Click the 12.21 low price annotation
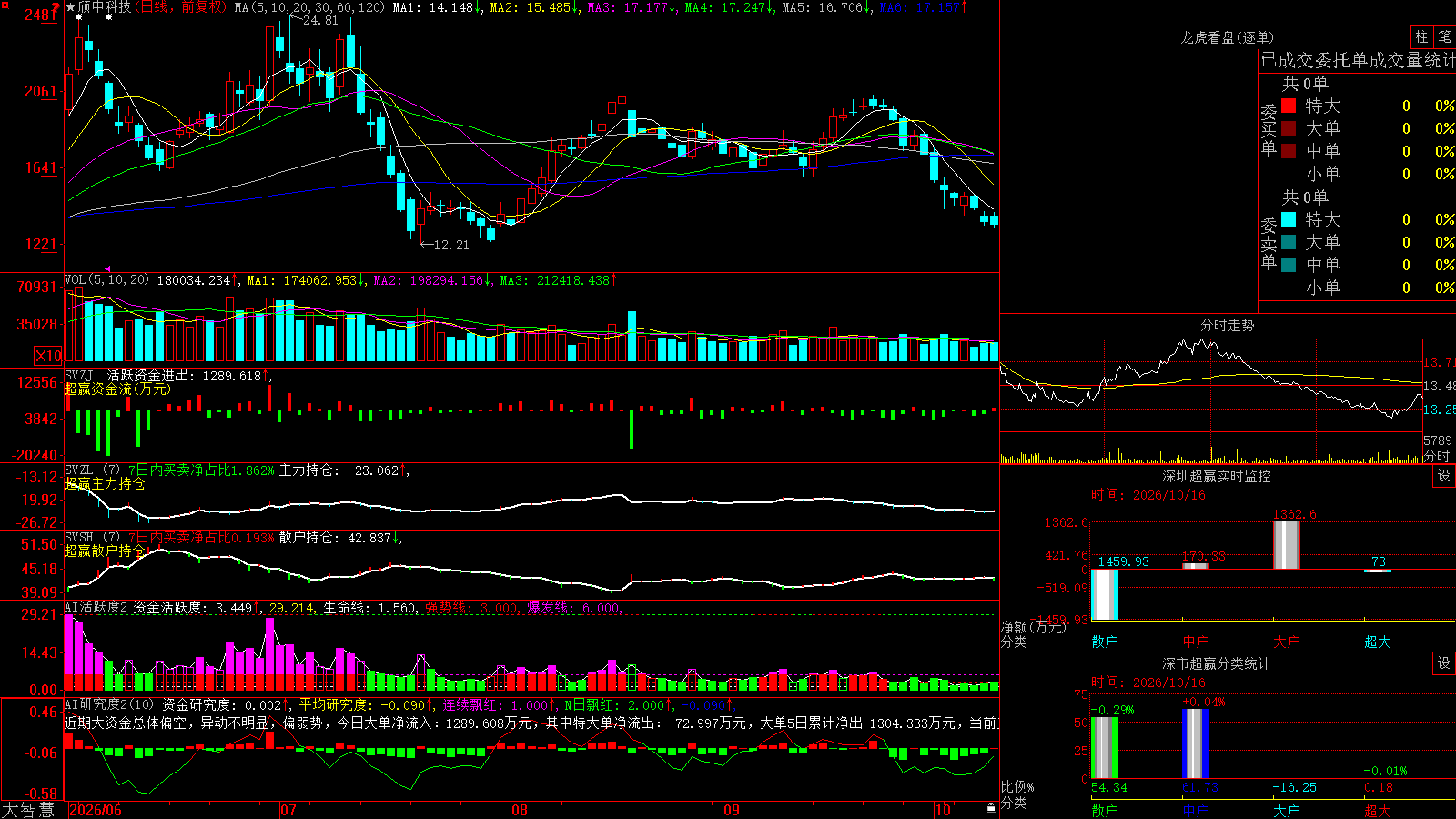 pos(451,245)
